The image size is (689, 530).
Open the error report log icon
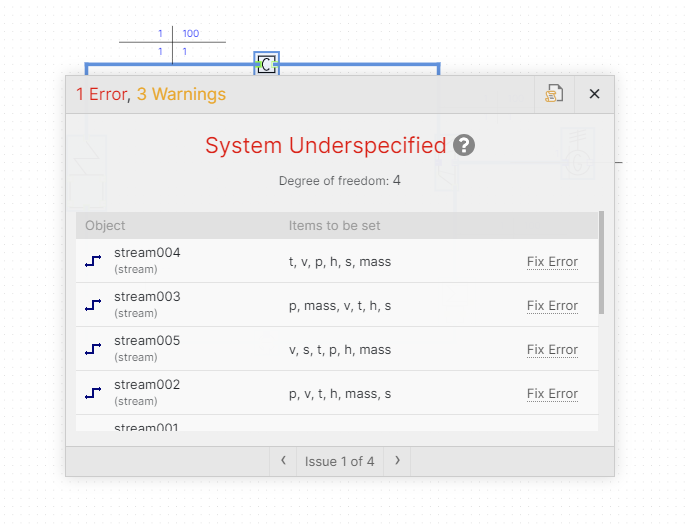[554, 94]
